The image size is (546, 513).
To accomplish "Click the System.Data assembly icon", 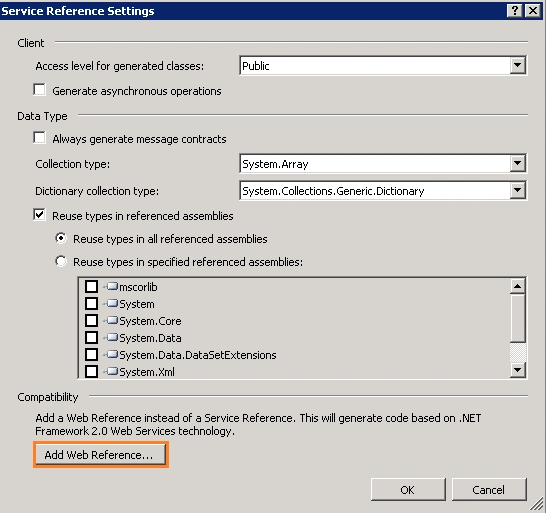I will pos(111,337).
